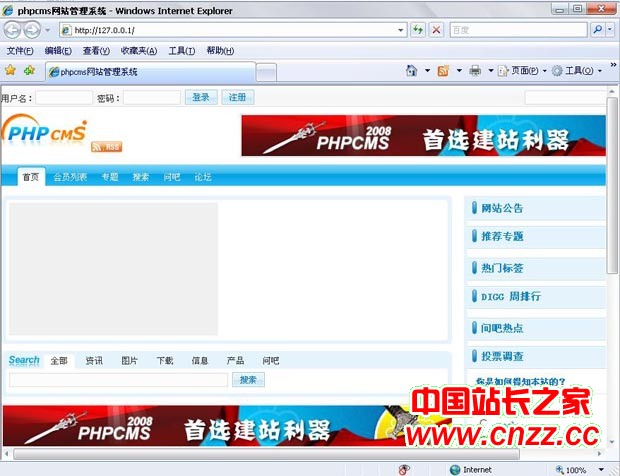The image size is (620, 476).
Task: Open the 收藏夹(A) menu
Action: click(139, 51)
